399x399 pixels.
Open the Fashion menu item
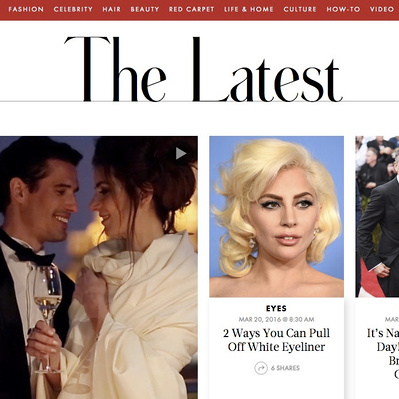click(26, 9)
